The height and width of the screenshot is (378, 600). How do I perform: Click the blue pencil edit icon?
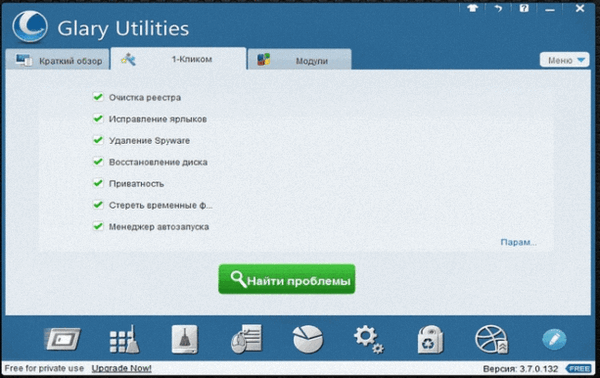point(554,339)
